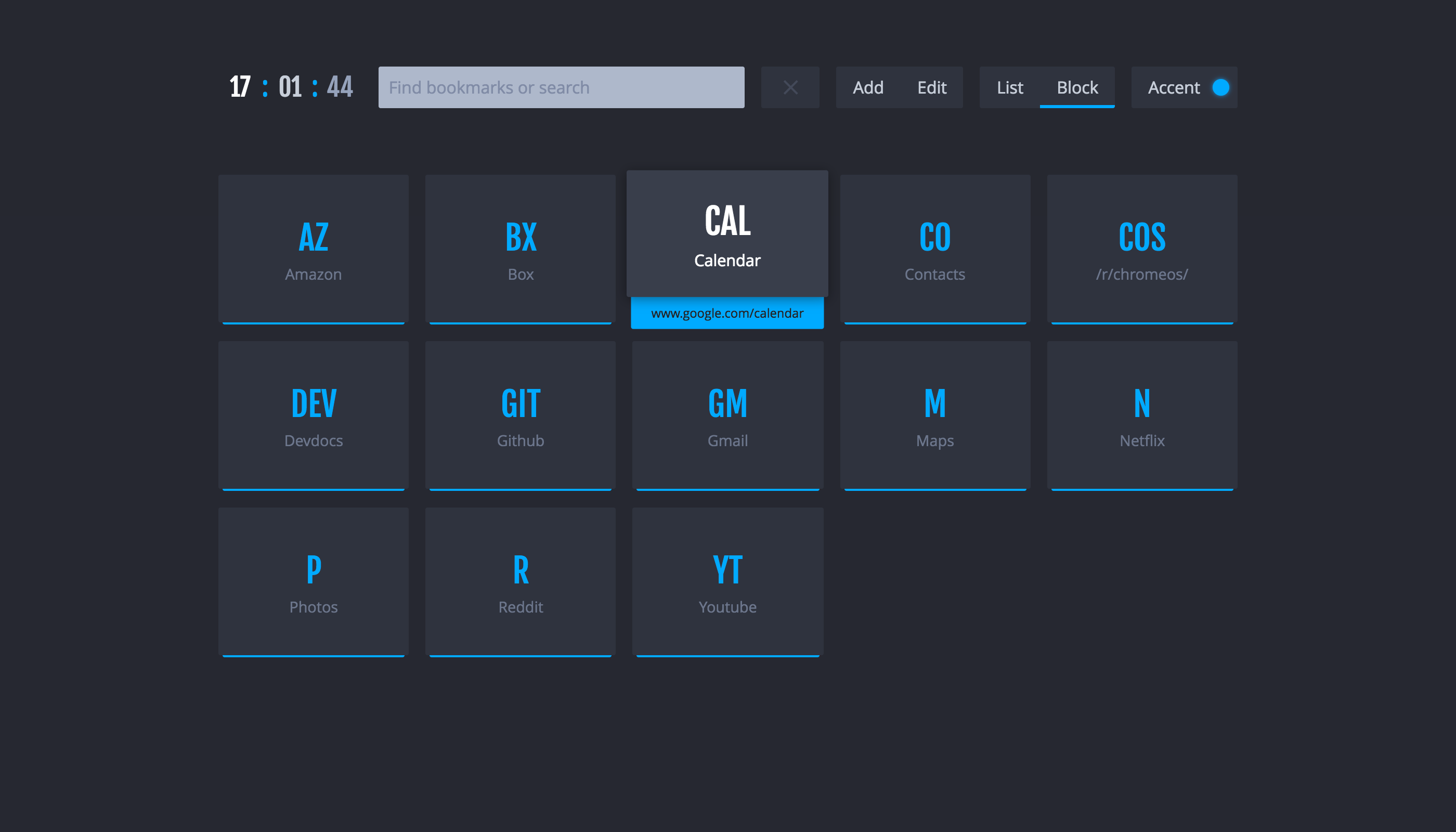This screenshot has width=1456, height=832.
Task: Open the Youtube bookmark tile
Action: (x=727, y=582)
